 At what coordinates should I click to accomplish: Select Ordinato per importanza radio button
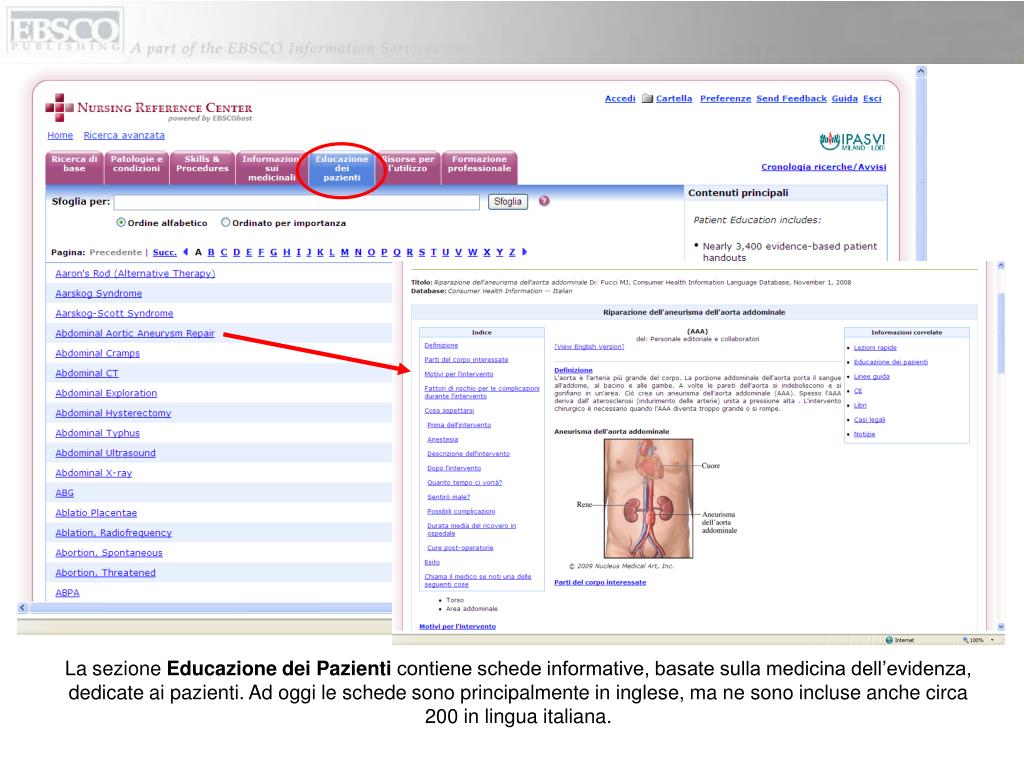pyautogui.click(x=225, y=223)
